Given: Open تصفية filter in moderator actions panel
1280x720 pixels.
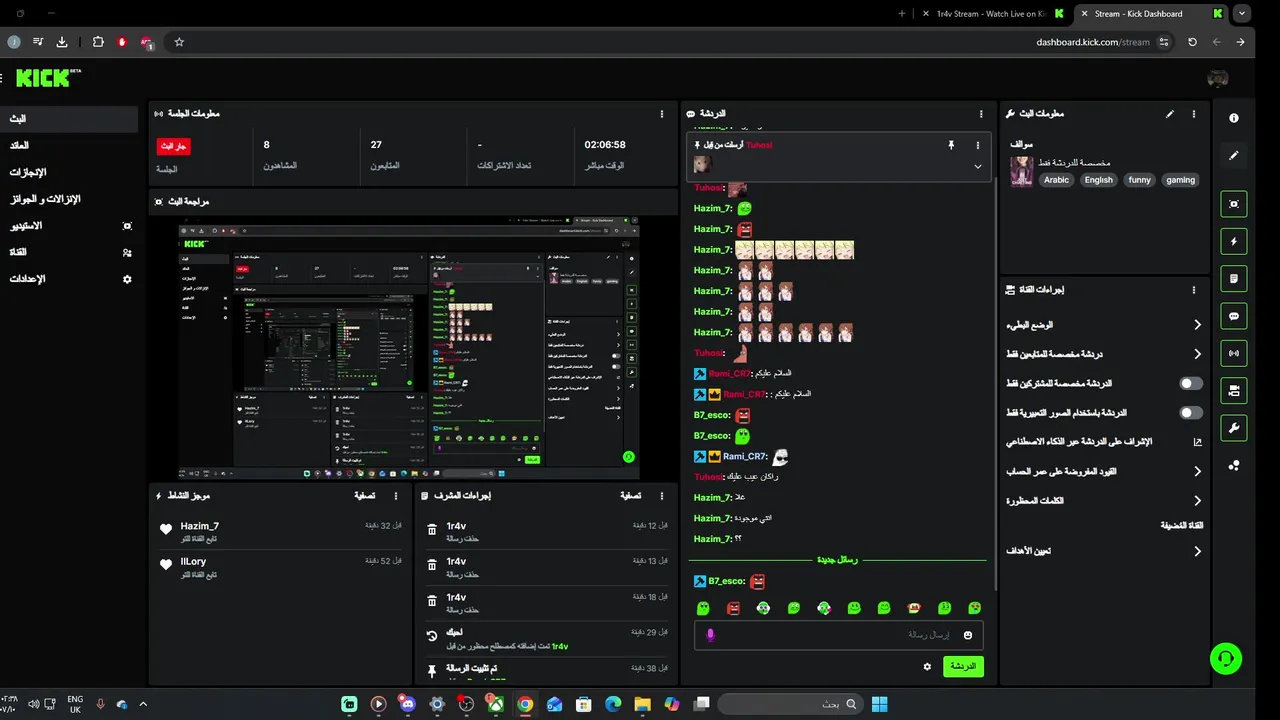Looking at the screenshot, I should tap(630, 496).
